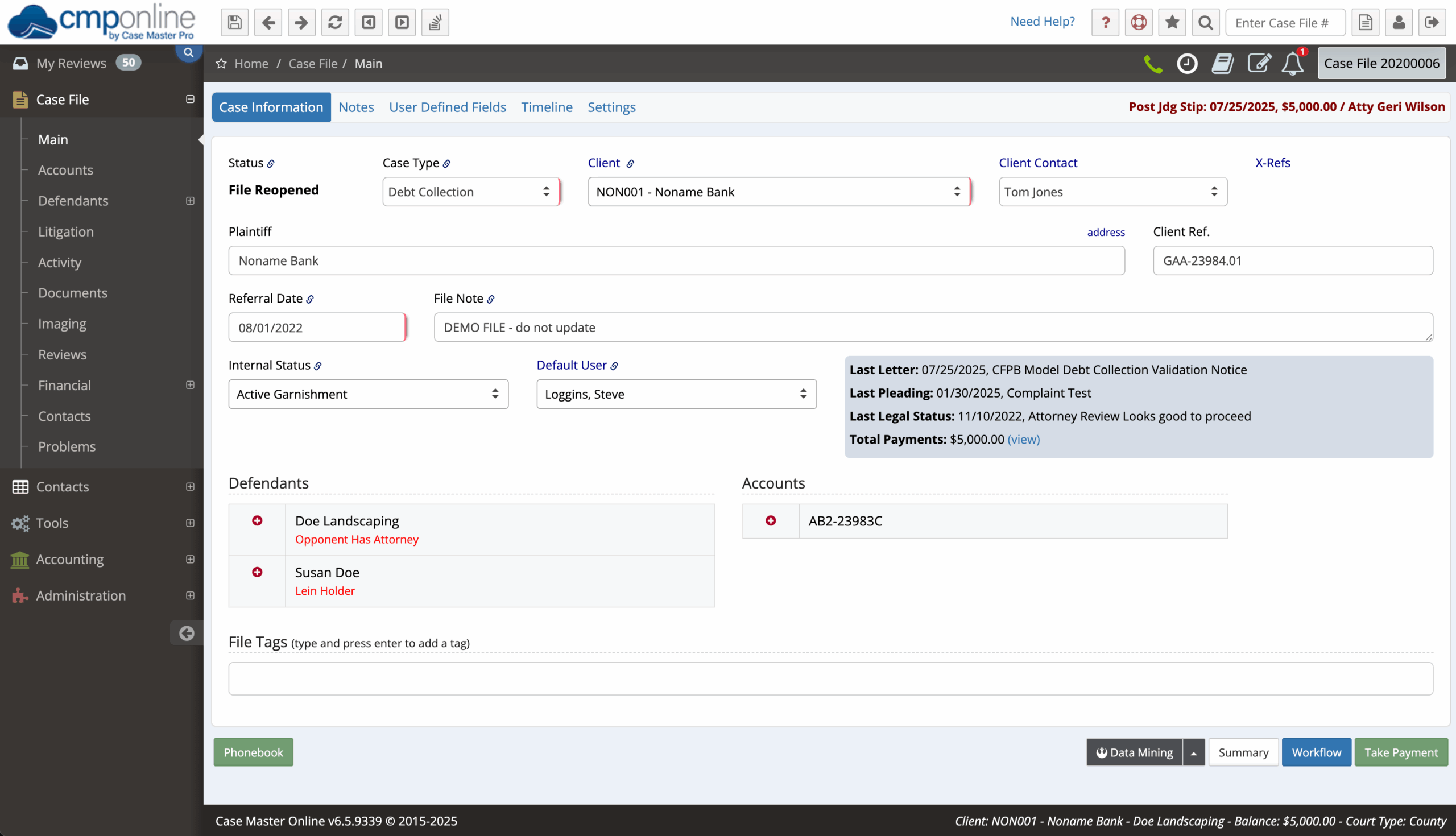Open the clock time tracking icon
Viewport: 1456px width, 836px height.
click(1187, 63)
